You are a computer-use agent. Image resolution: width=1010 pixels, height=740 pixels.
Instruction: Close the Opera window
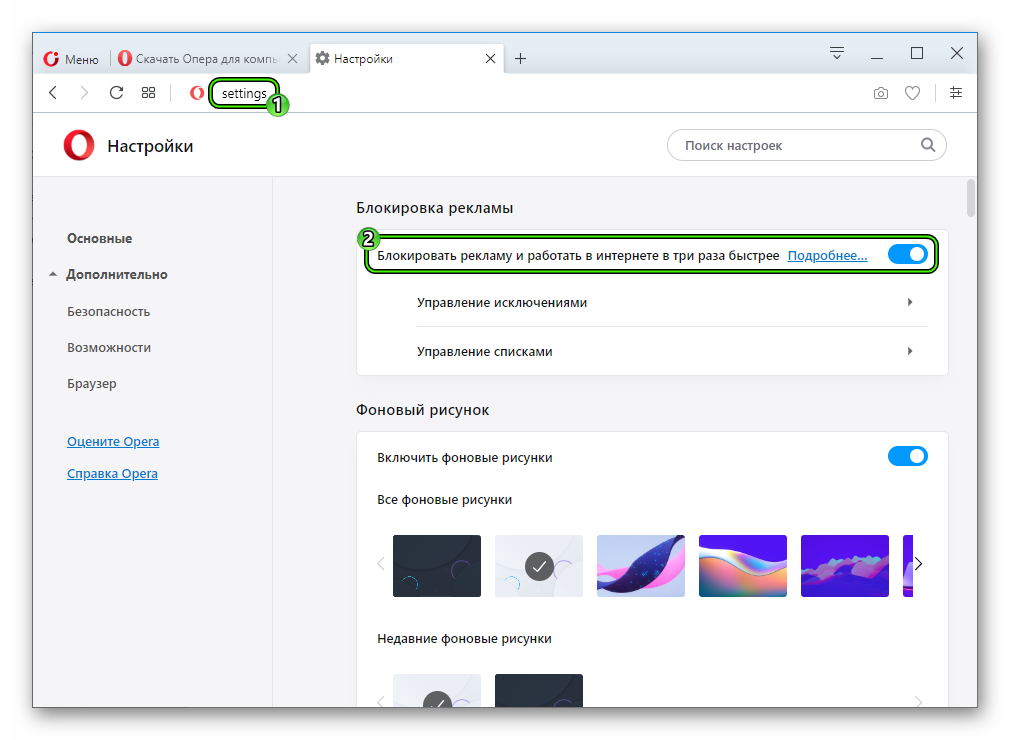(957, 53)
